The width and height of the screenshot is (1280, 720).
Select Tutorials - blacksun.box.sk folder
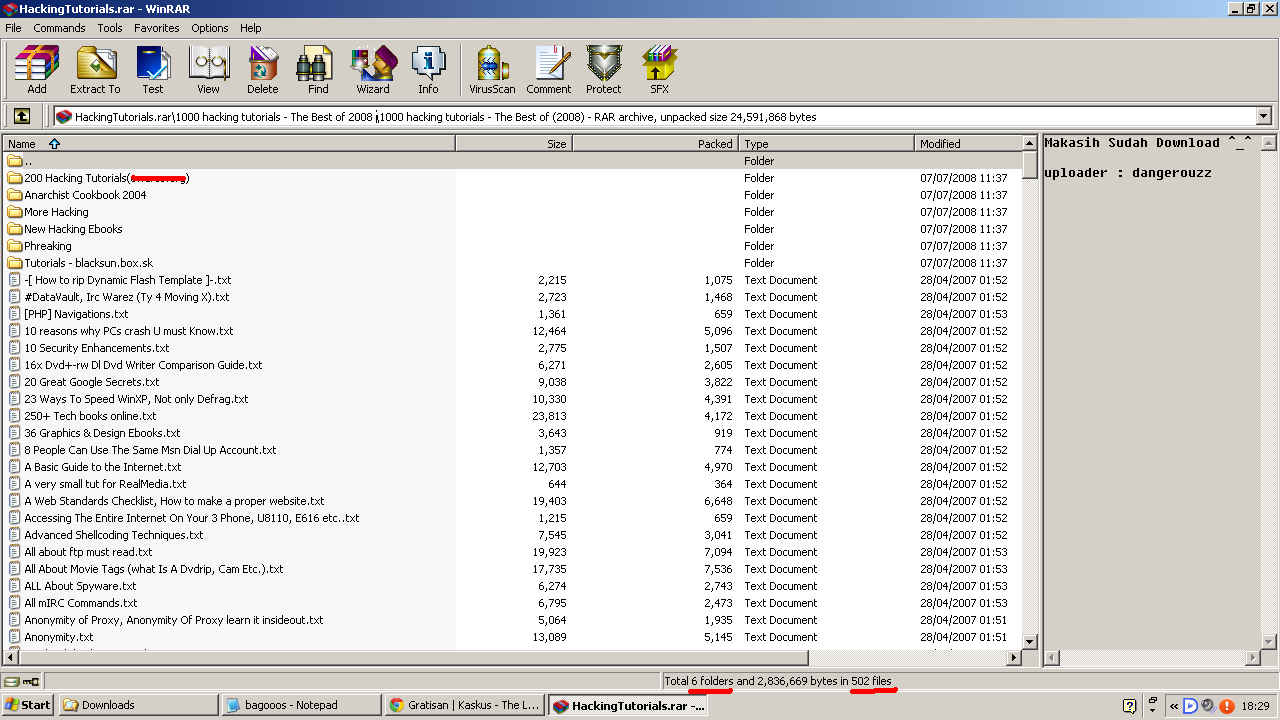(x=88, y=263)
